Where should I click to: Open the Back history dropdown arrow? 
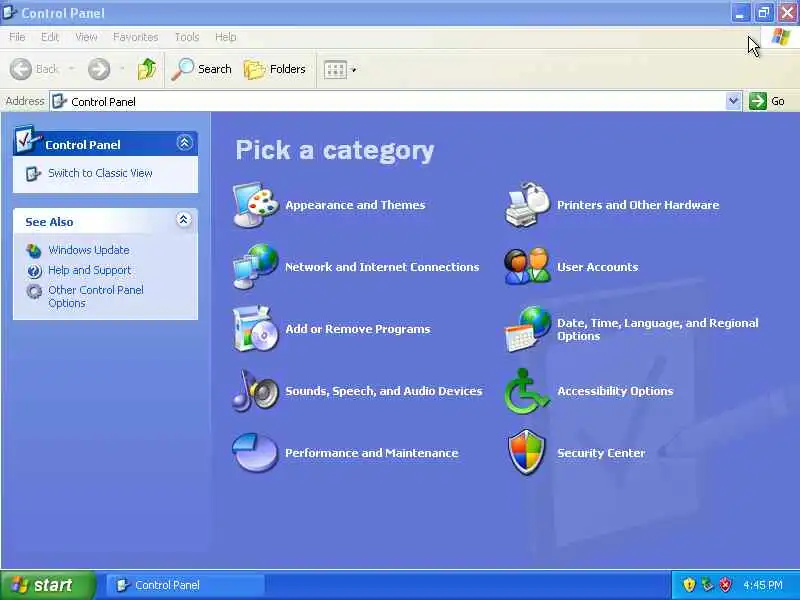pos(71,68)
